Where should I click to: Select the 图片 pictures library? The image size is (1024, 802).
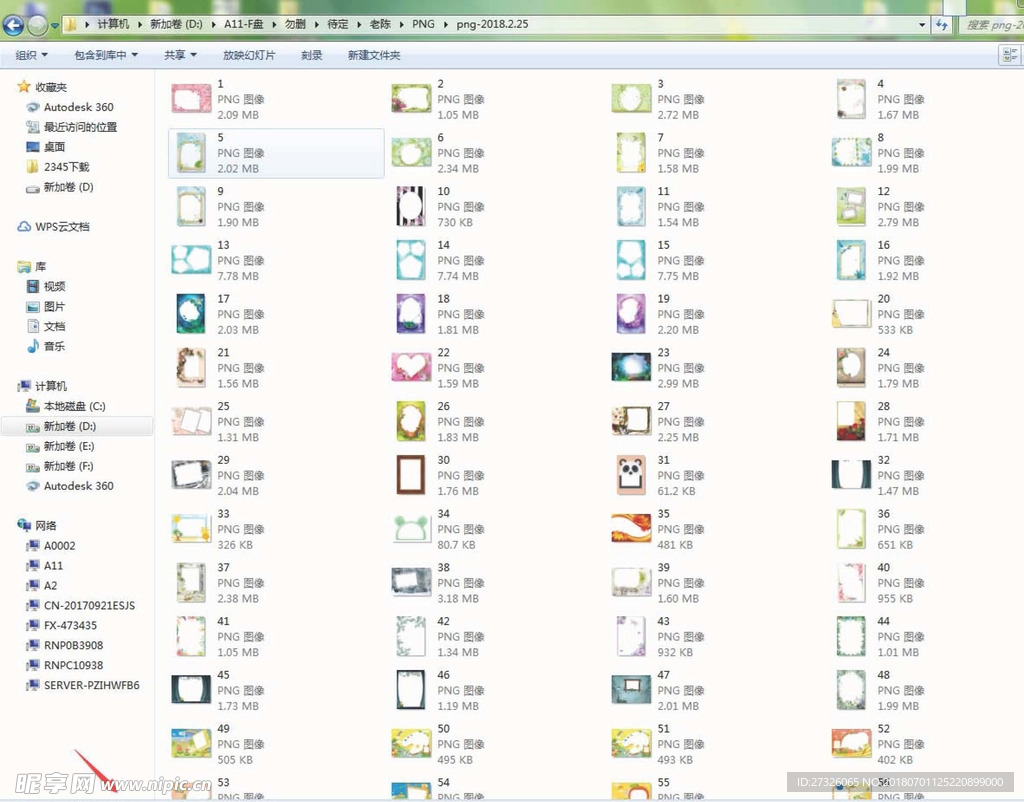click(x=54, y=306)
